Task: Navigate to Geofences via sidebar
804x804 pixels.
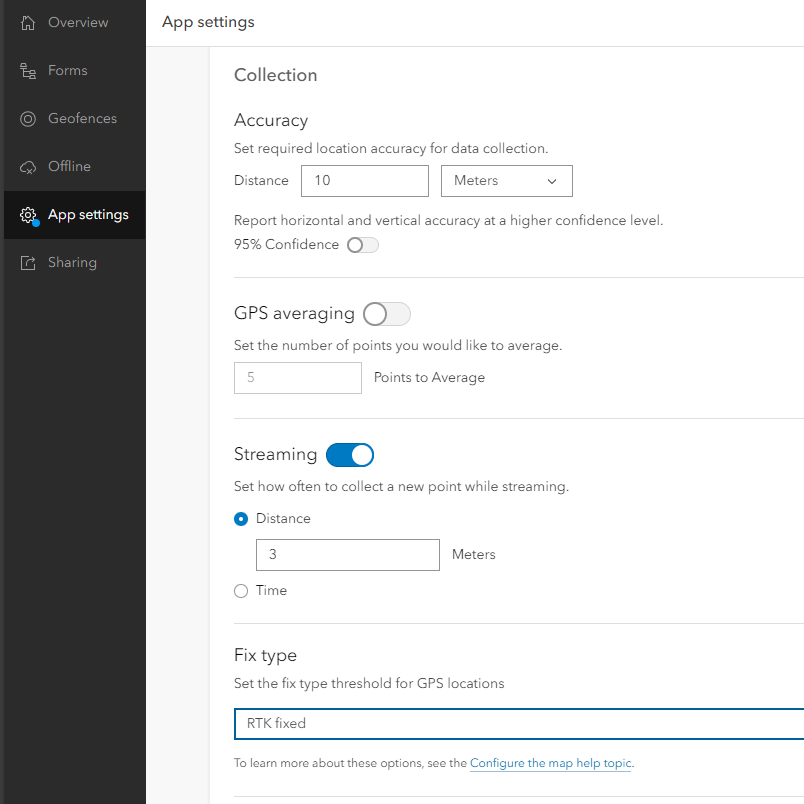Action: pyautogui.click(x=78, y=118)
